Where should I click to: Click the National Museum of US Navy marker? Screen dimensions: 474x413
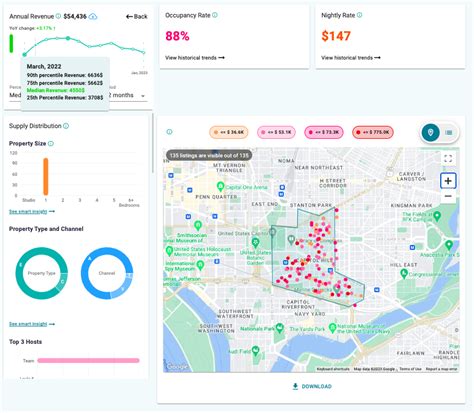tap(332, 328)
